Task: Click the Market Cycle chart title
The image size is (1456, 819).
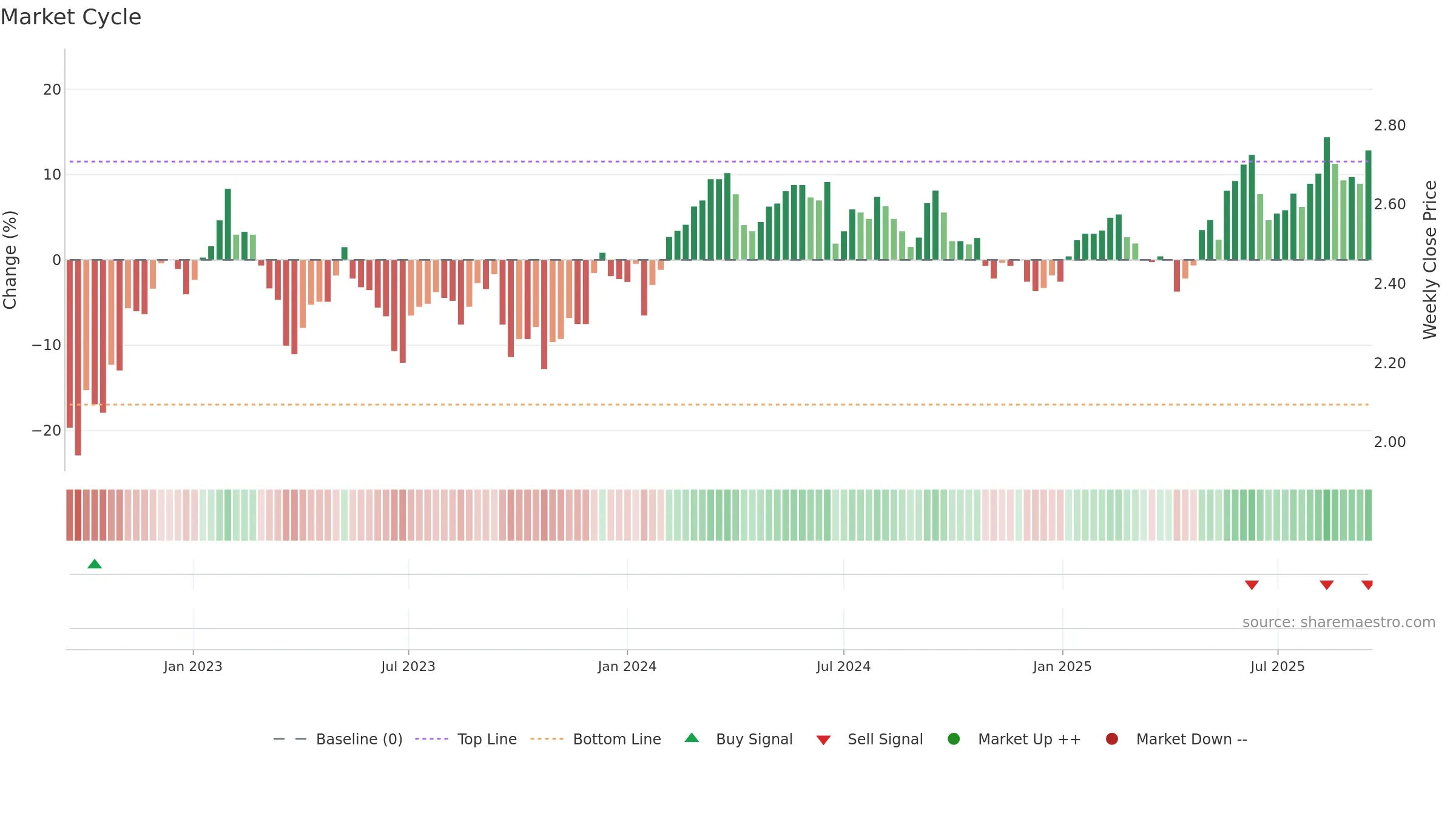Action: pos(71,17)
